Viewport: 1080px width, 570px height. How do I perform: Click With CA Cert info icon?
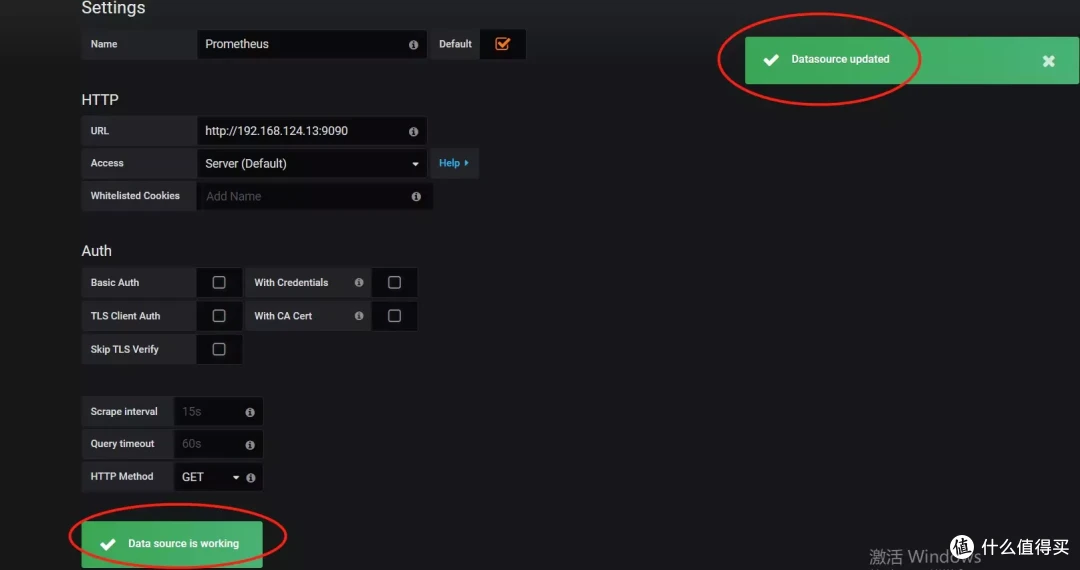point(359,316)
